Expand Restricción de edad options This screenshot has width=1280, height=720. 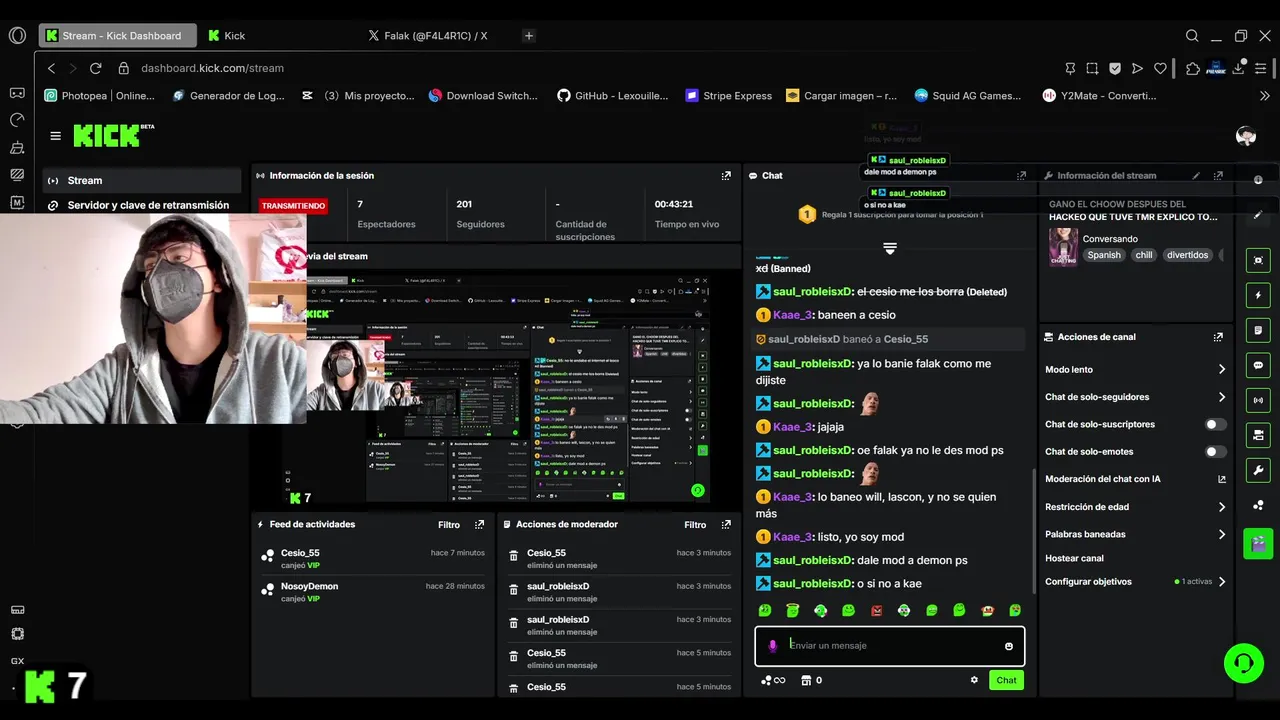(x=1221, y=507)
